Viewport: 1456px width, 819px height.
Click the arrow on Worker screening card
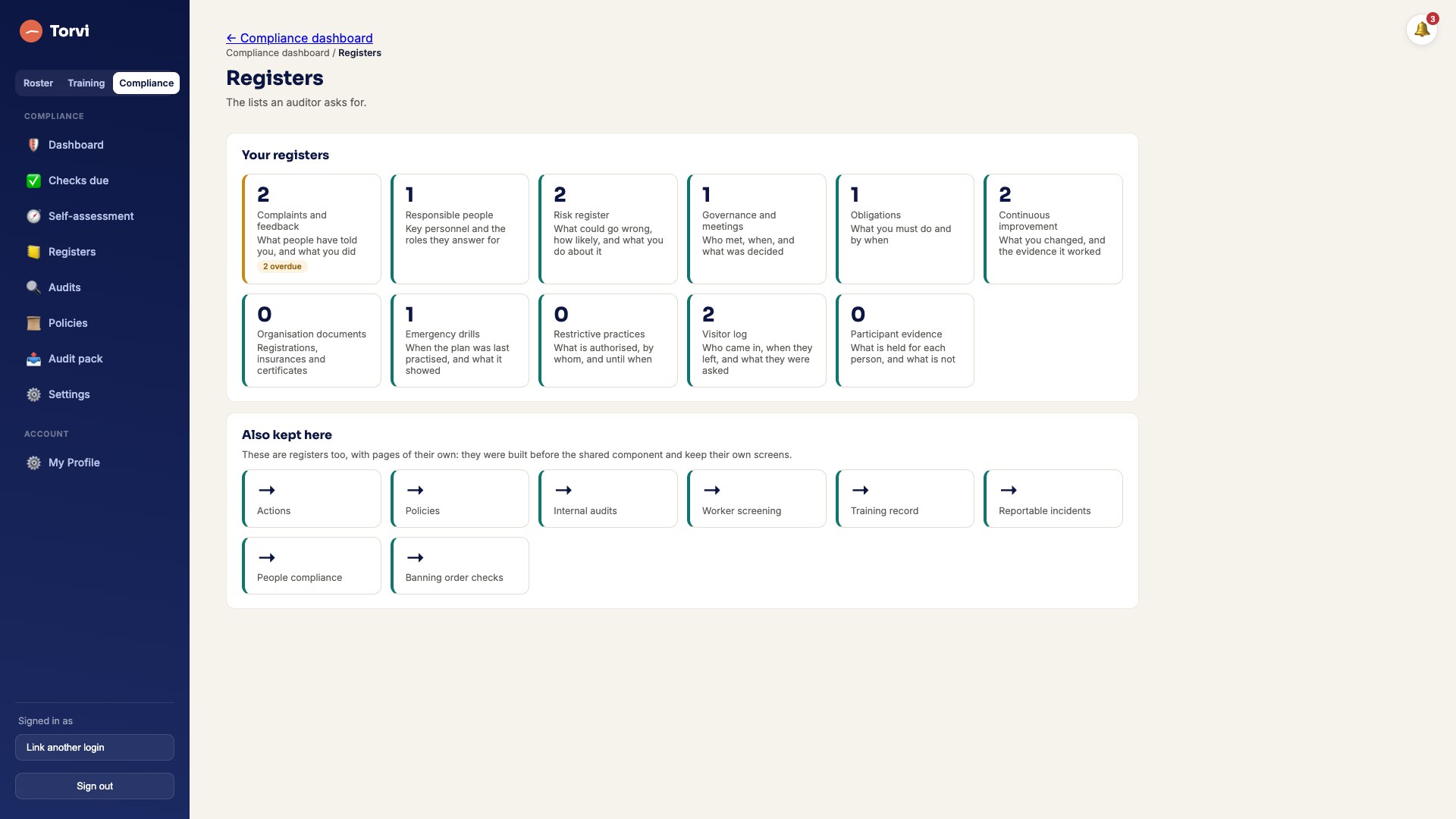pyautogui.click(x=711, y=491)
